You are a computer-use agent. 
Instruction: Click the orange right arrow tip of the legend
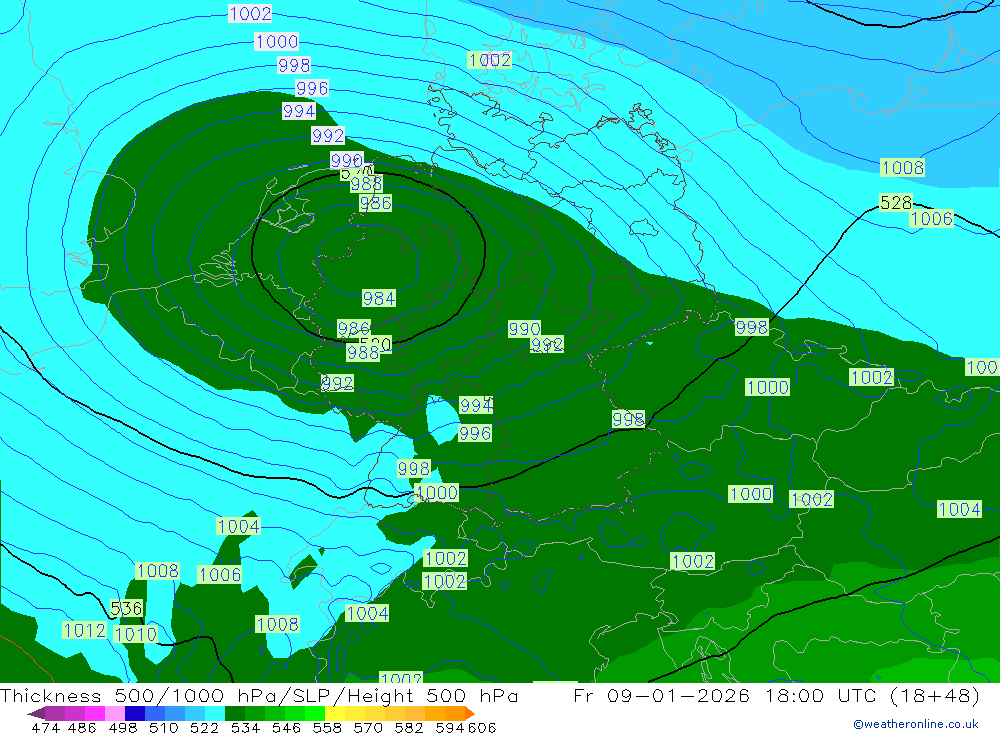pos(470,713)
